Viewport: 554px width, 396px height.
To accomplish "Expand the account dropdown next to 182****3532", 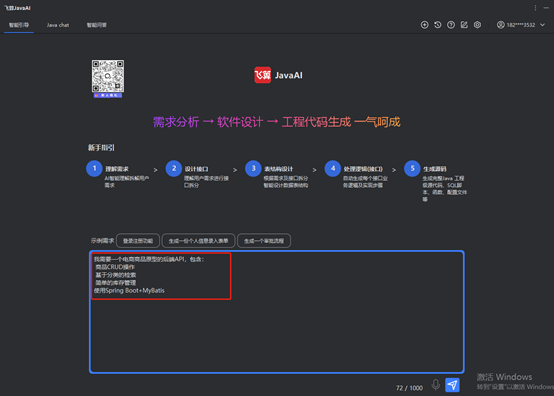I will 542,25.
